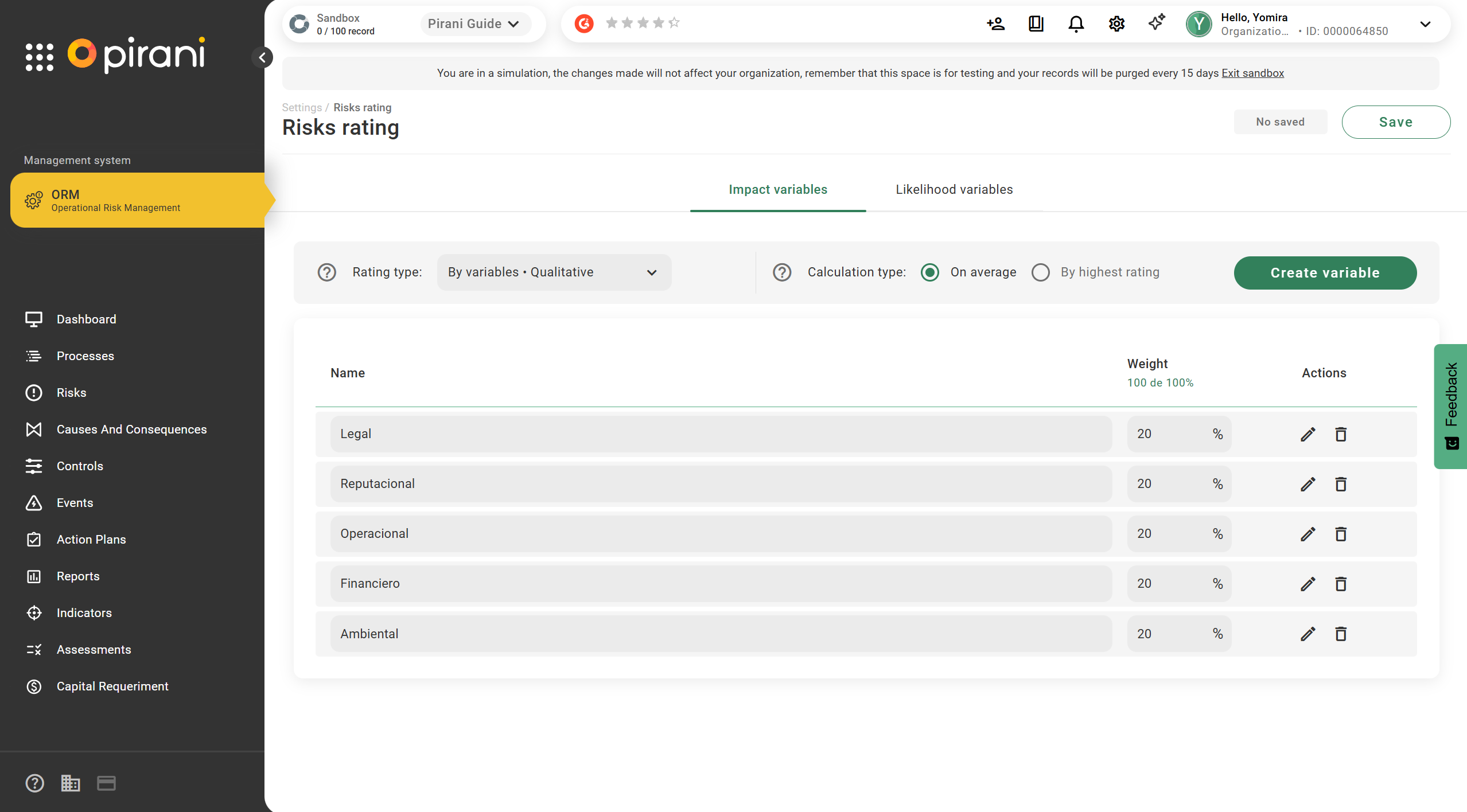Delete the Ambiental variable with the trash icon
The image size is (1467, 812).
tap(1341, 634)
